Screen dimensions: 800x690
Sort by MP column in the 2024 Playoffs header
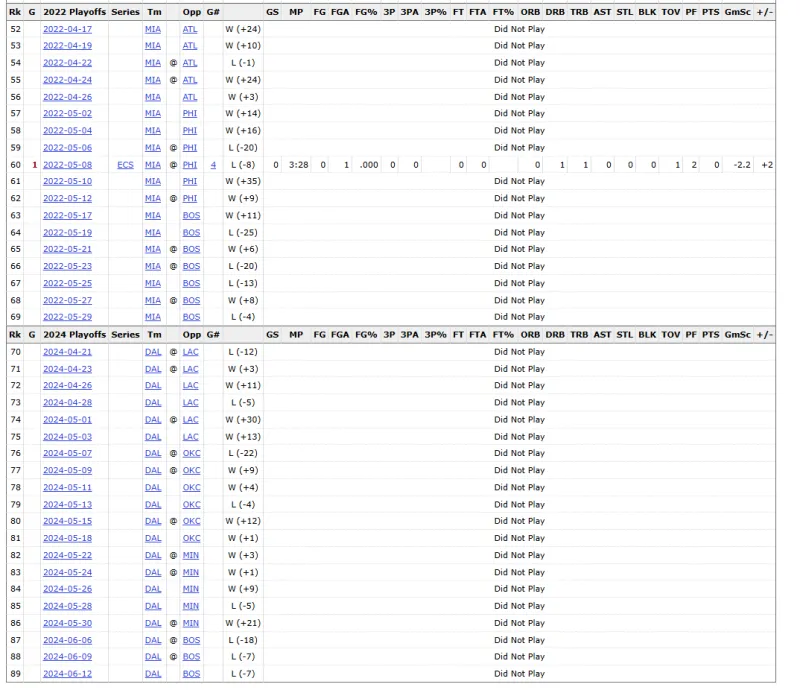click(x=296, y=335)
